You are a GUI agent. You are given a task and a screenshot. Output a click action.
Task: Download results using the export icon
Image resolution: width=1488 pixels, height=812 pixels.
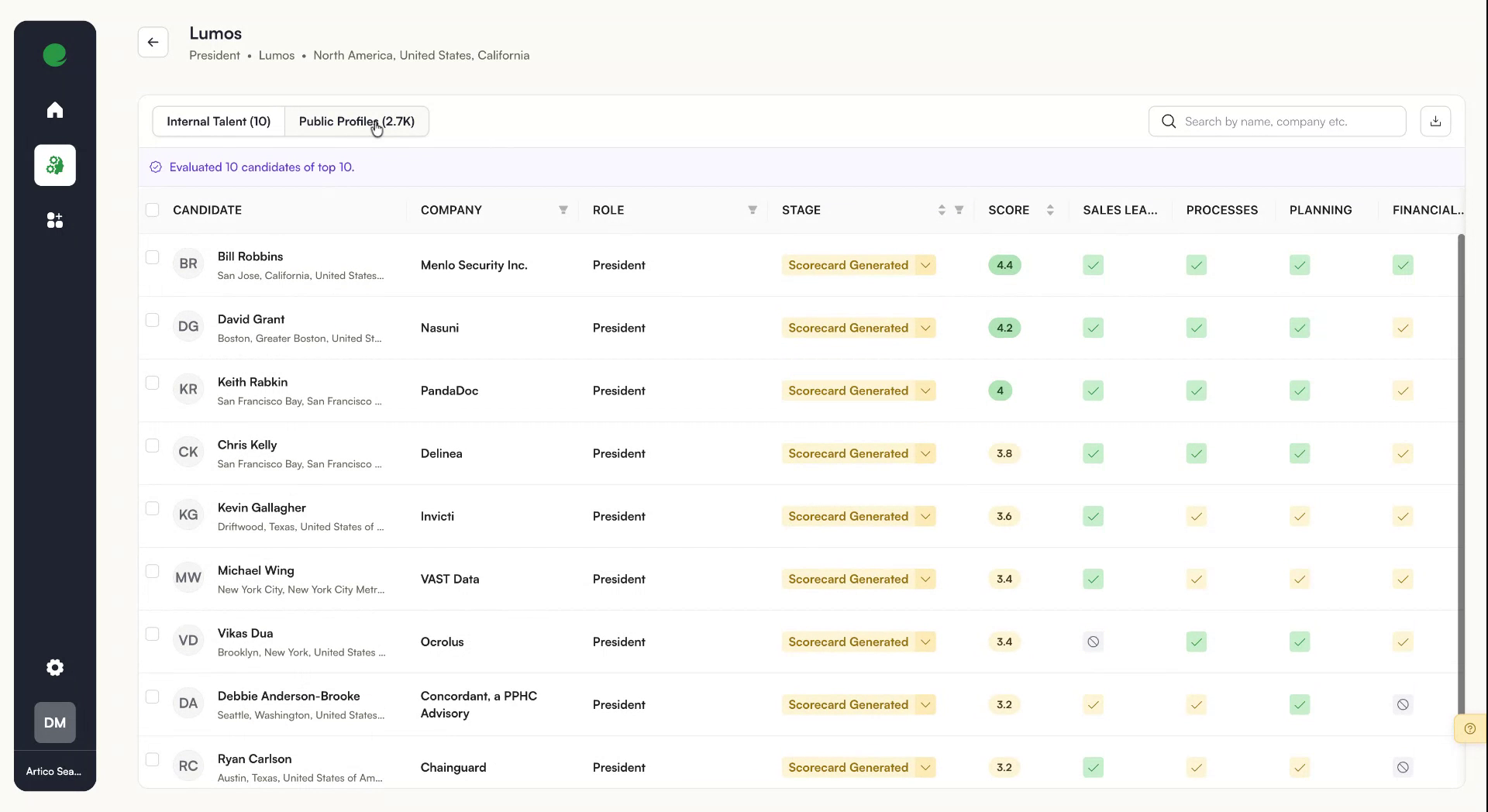point(1435,121)
